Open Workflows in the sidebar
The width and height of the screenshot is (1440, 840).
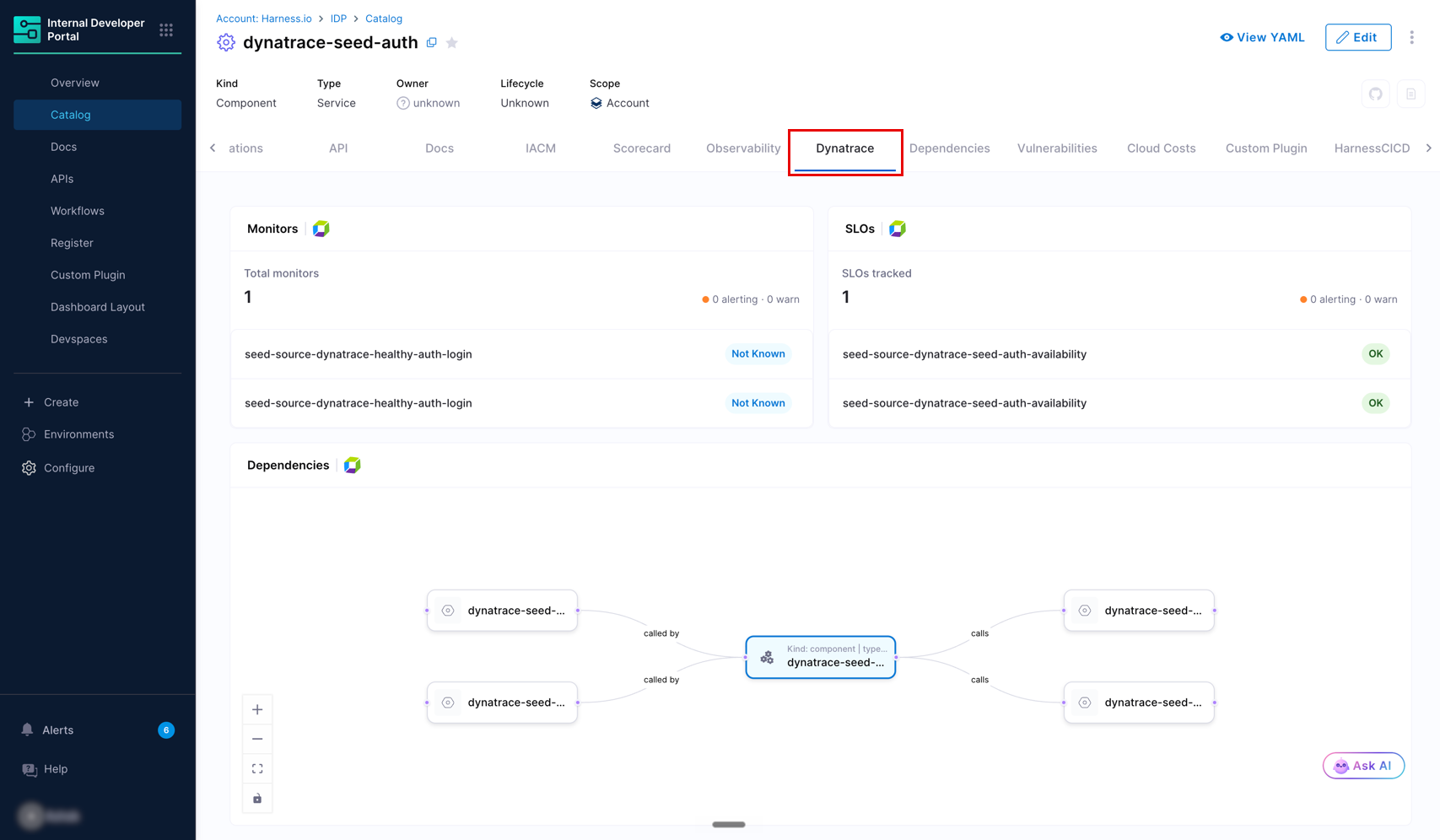pos(97,211)
